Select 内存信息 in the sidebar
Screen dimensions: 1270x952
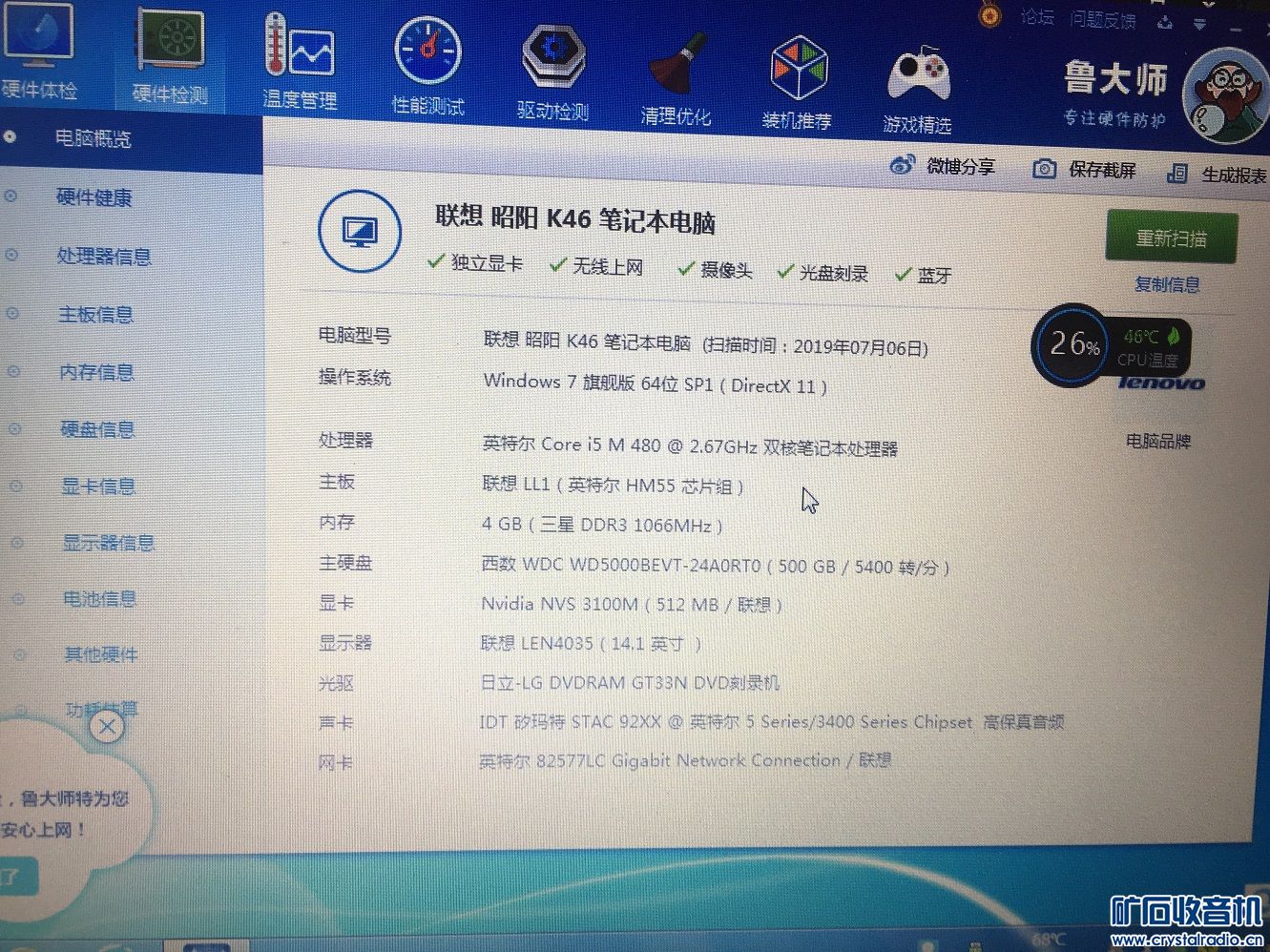point(96,372)
